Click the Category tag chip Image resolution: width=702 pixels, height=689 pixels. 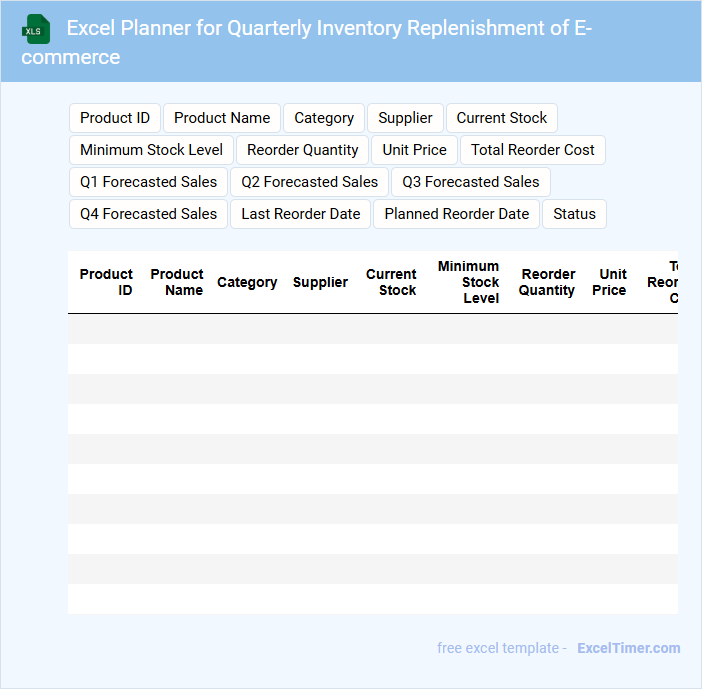324,118
